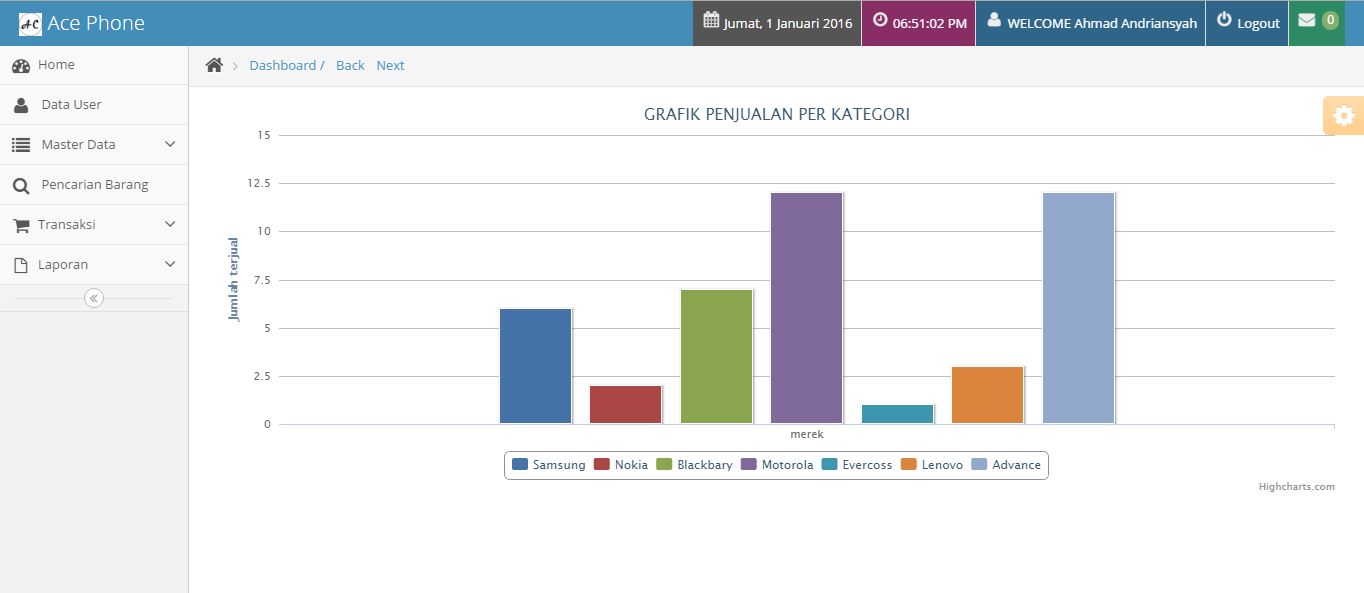Screen dimensions: 1364x593
Task: Click the Back link
Action: tap(350, 65)
